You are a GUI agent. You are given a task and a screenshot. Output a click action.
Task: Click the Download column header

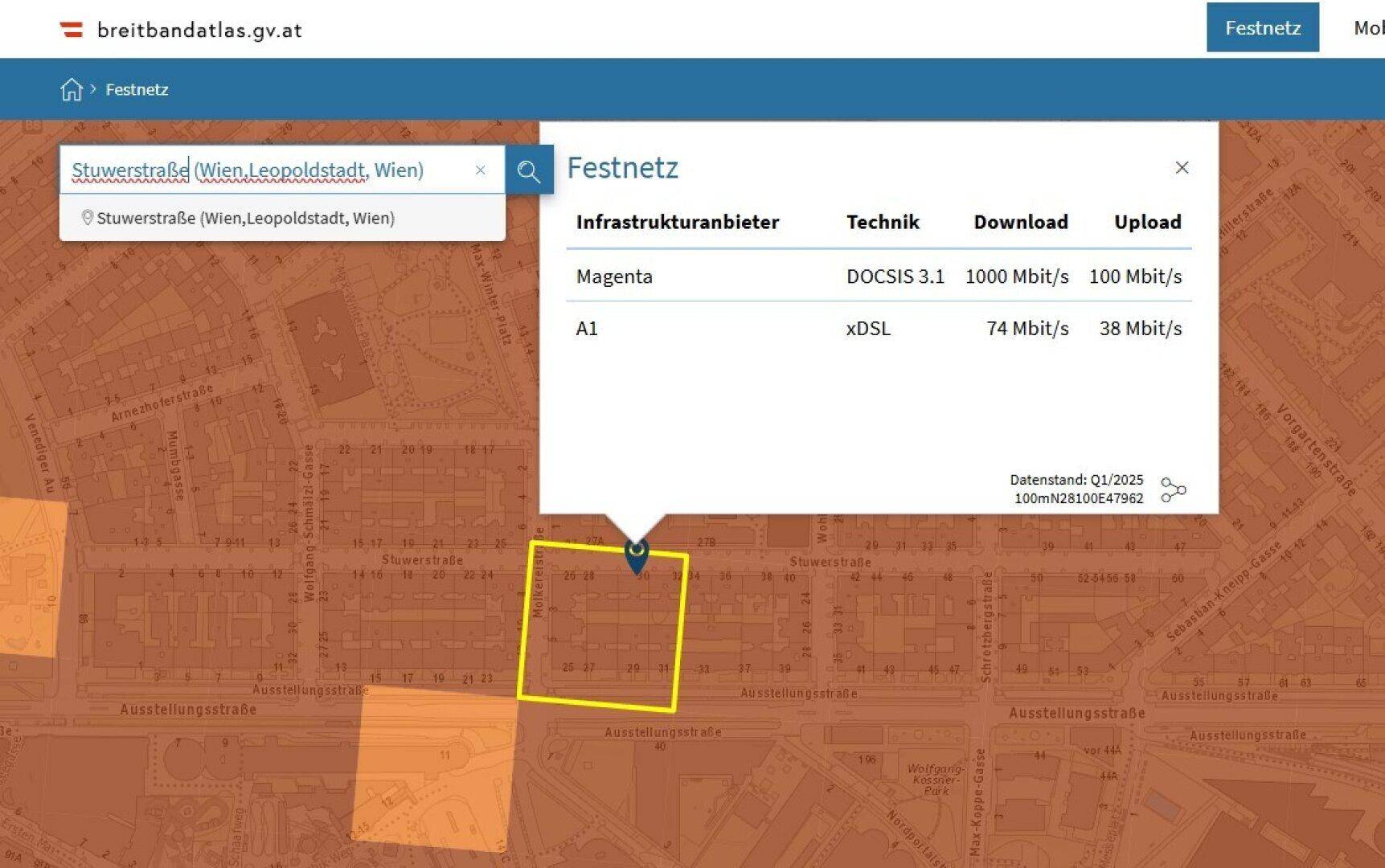pyautogui.click(x=1021, y=222)
